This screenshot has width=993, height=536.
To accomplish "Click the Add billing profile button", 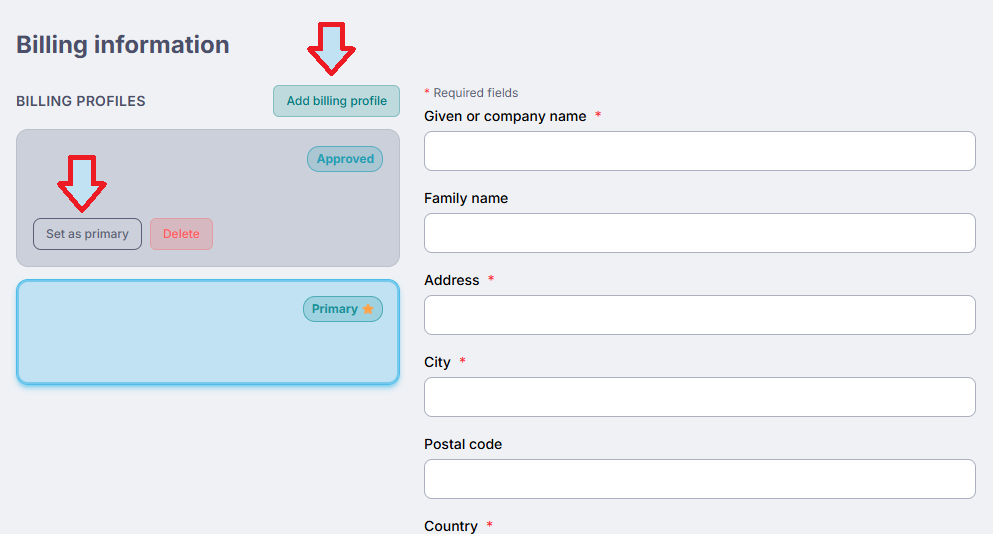I will click(336, 101).
